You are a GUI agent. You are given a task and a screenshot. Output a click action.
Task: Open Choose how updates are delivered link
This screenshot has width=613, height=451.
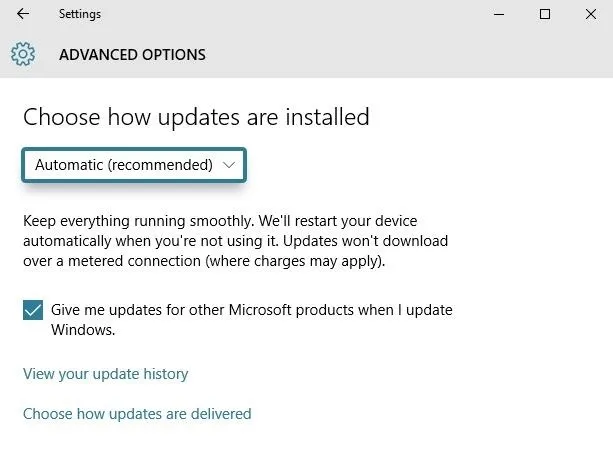click(x=137, y=414)
